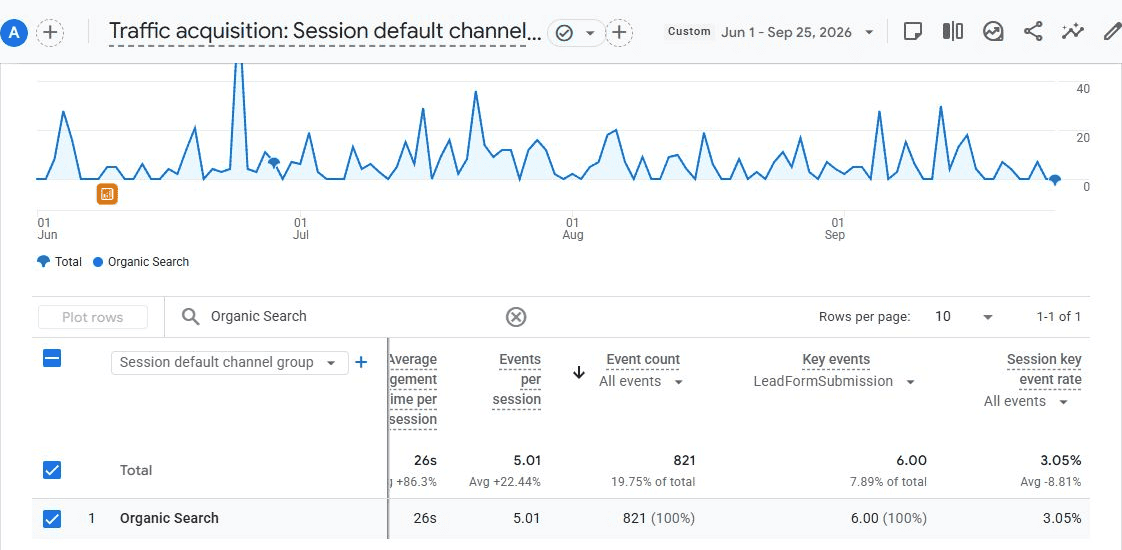Click the end-of-line data point marker on chart
Image resolution: width=1122 pixels, height=550 pixels.
1054,180
